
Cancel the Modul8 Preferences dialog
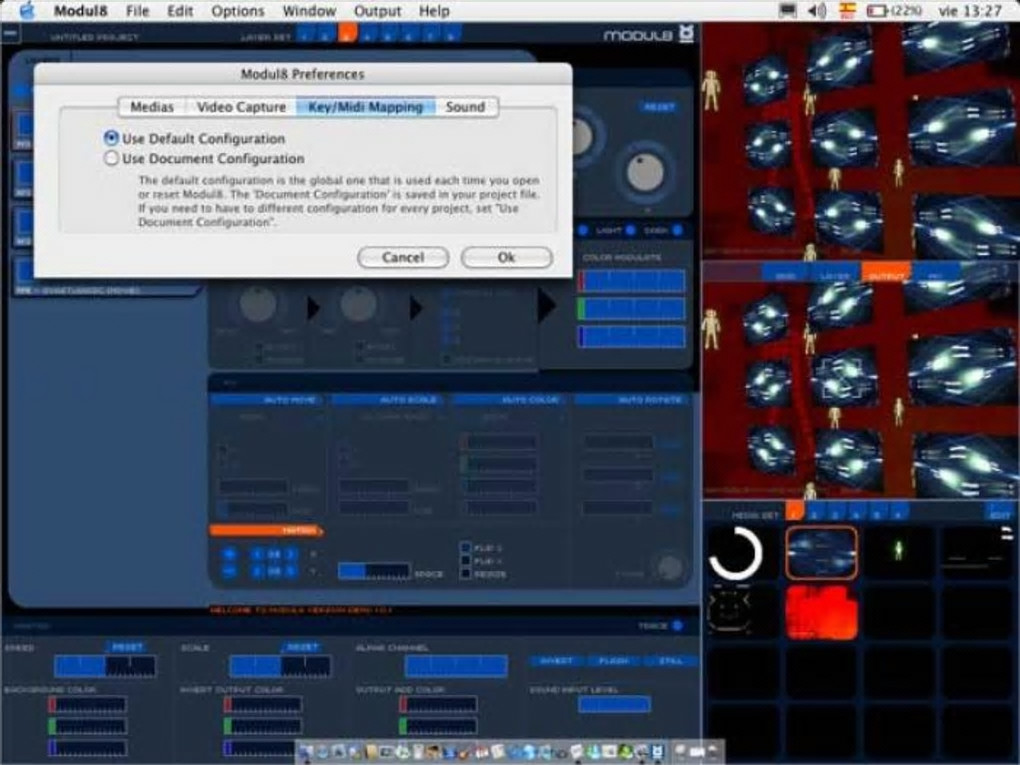point(403,258)
